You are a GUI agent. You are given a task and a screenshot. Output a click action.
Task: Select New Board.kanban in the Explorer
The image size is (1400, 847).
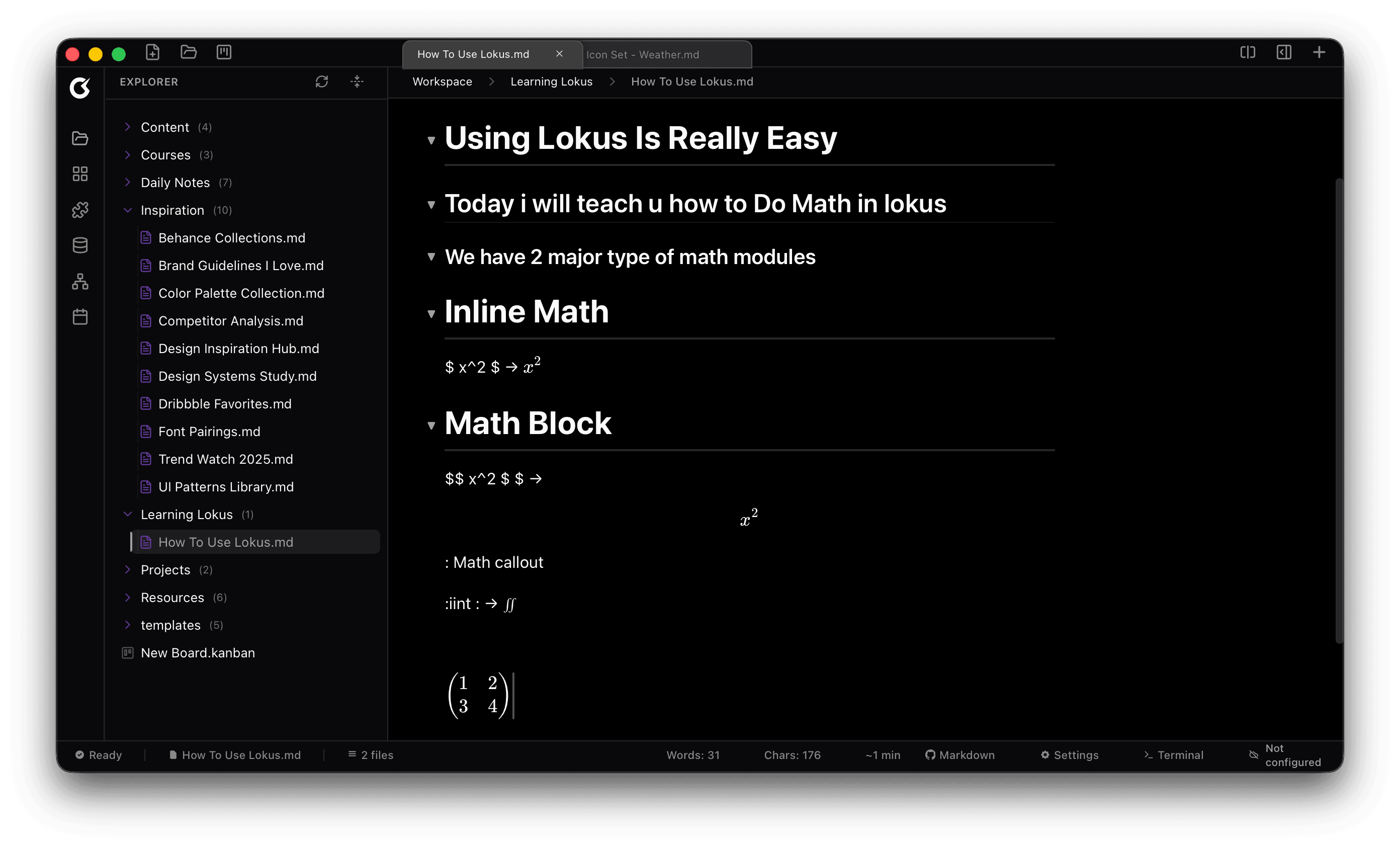pyautogui.click(x=198, y=652)
